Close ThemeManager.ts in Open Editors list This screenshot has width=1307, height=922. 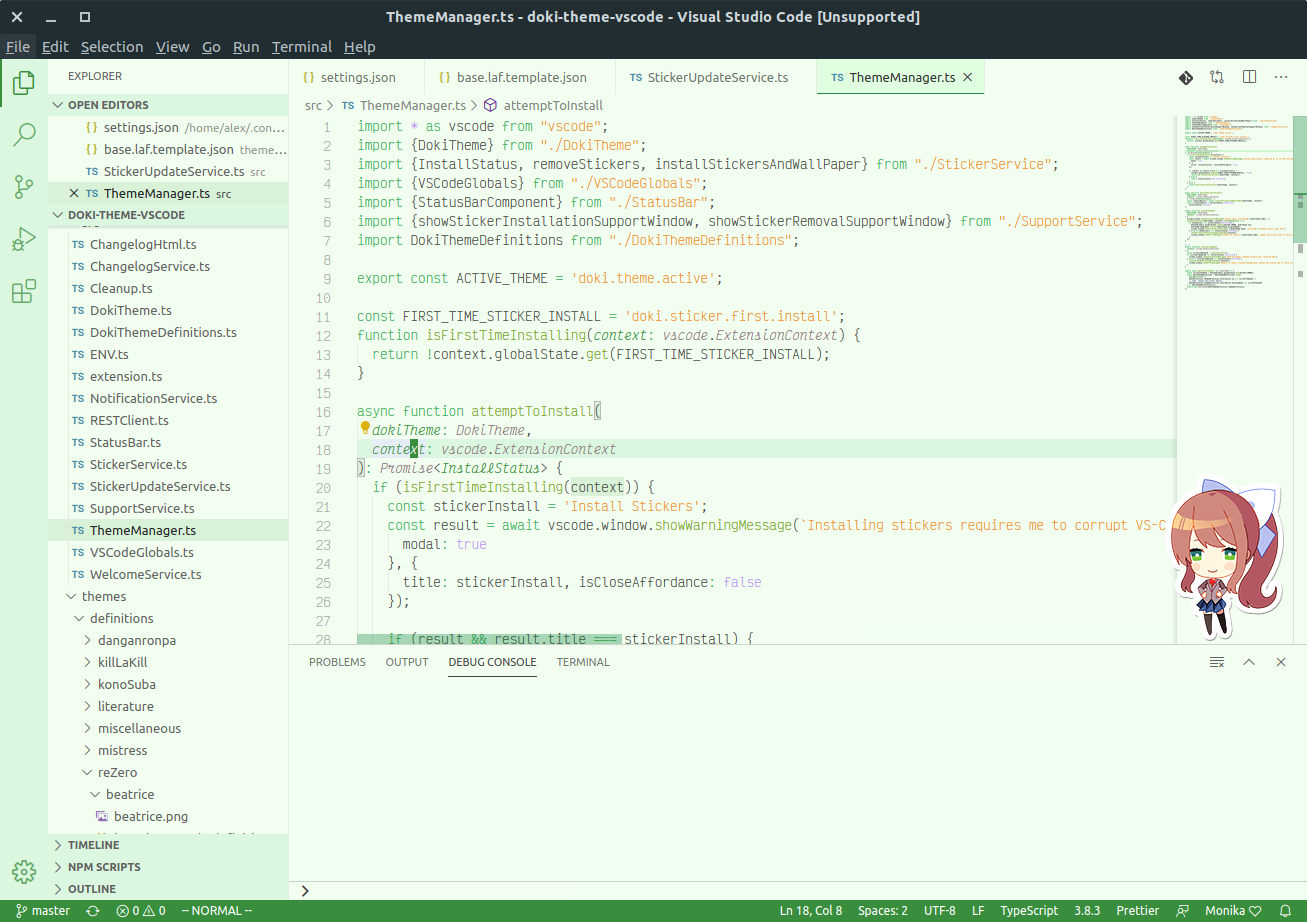tap(74, 193)
